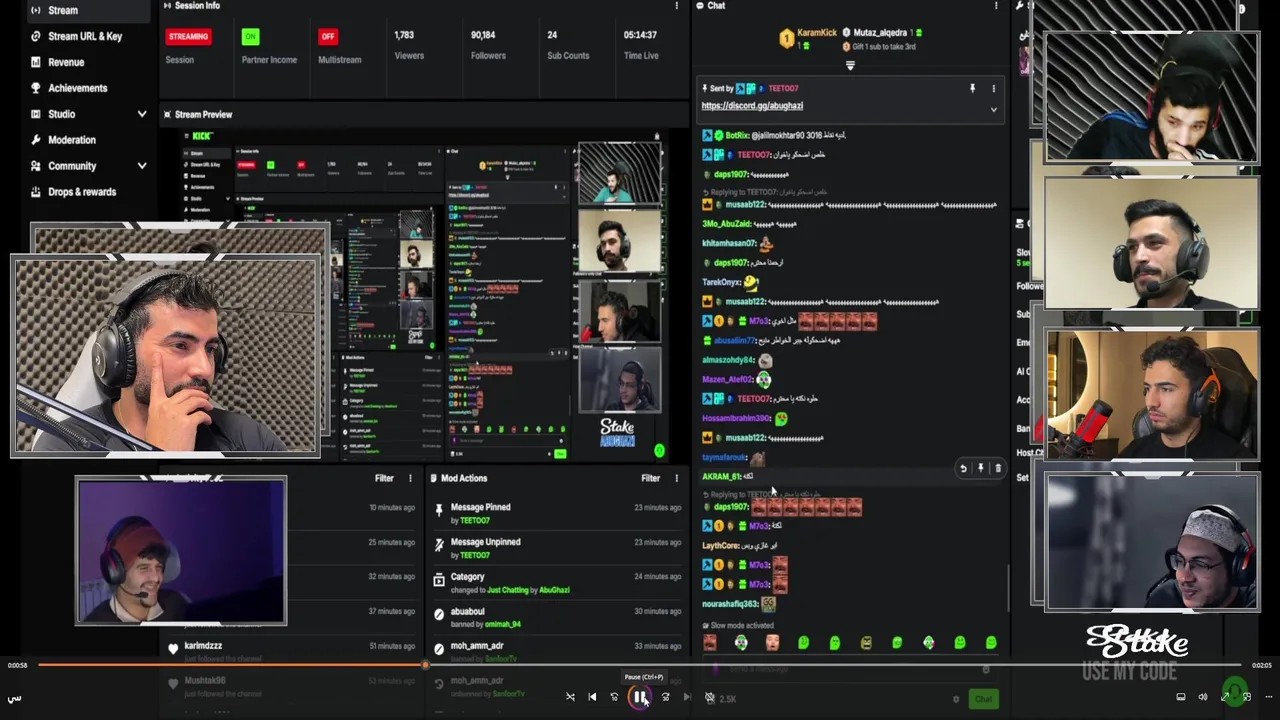Viewport: 1280px width, 720px height.
Task: Open Moderation in the dashboard sidebar
Action: (72, 140)
